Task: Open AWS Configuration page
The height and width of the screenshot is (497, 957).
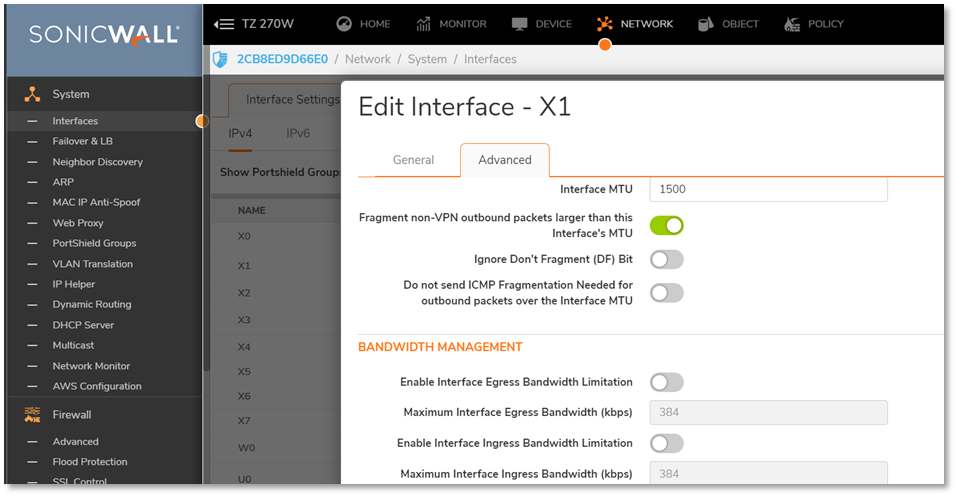Action: (x=96, y=386)
